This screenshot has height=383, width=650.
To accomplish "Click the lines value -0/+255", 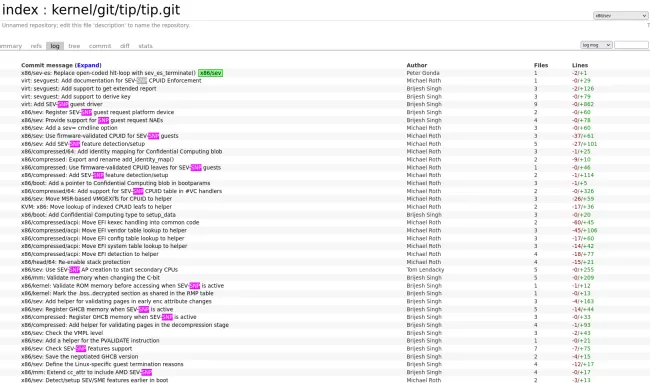I will point(583,270).
